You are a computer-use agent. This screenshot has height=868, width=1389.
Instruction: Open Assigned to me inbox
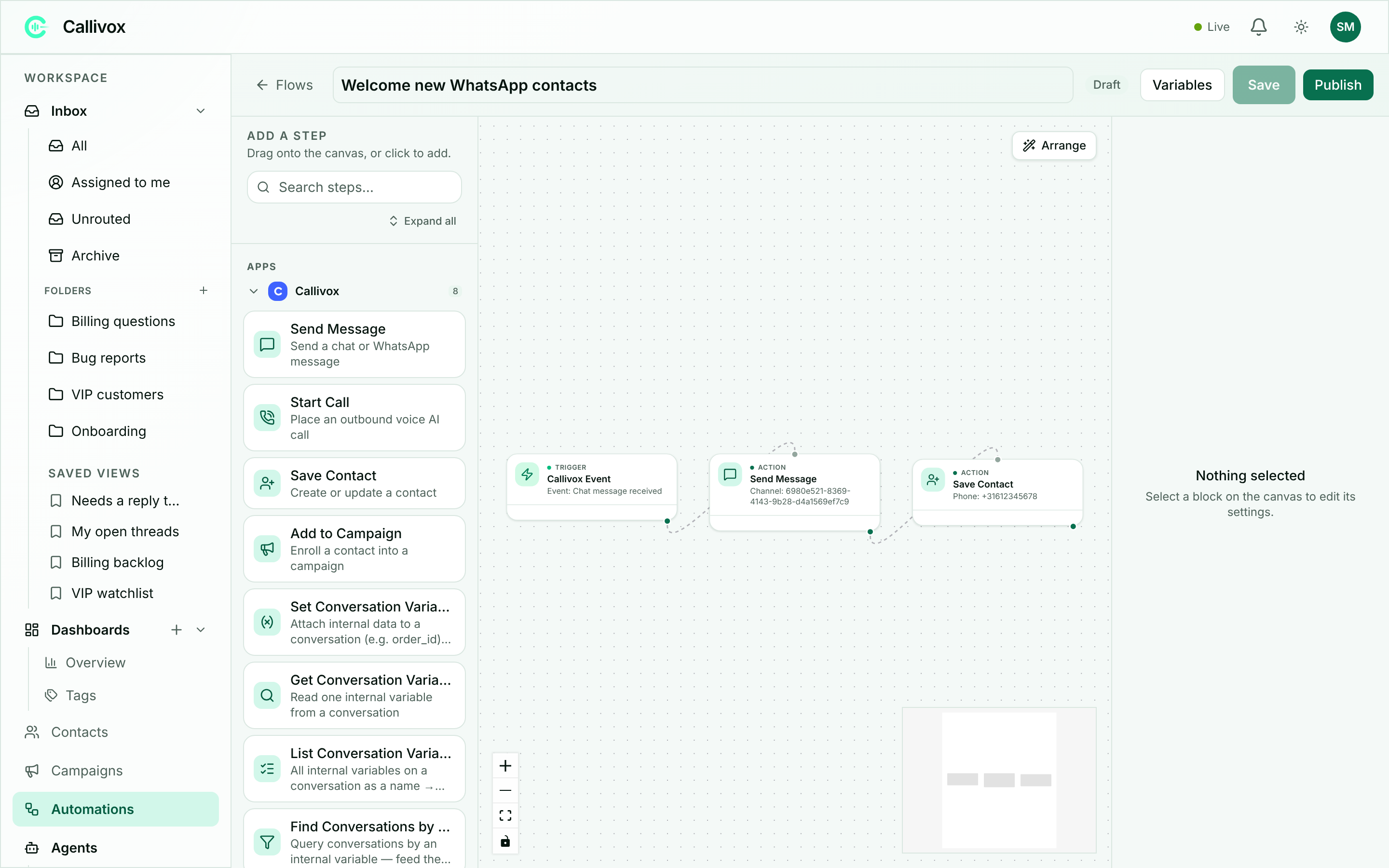pos(109,183)
